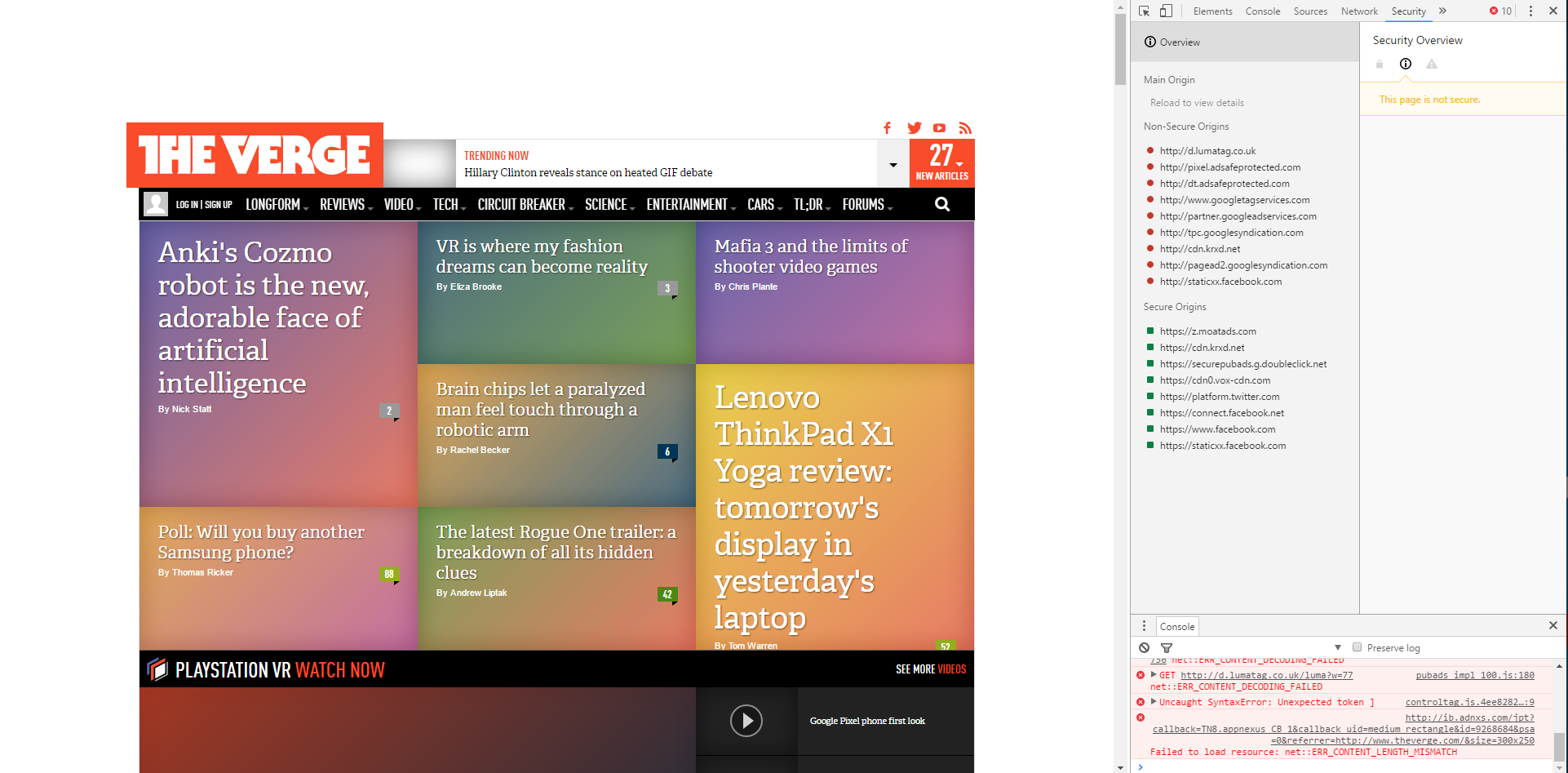This screenshot has height=773, width=1568.
Task: Switch to the top Console tab in DevTools
Action: (1263, 11)
